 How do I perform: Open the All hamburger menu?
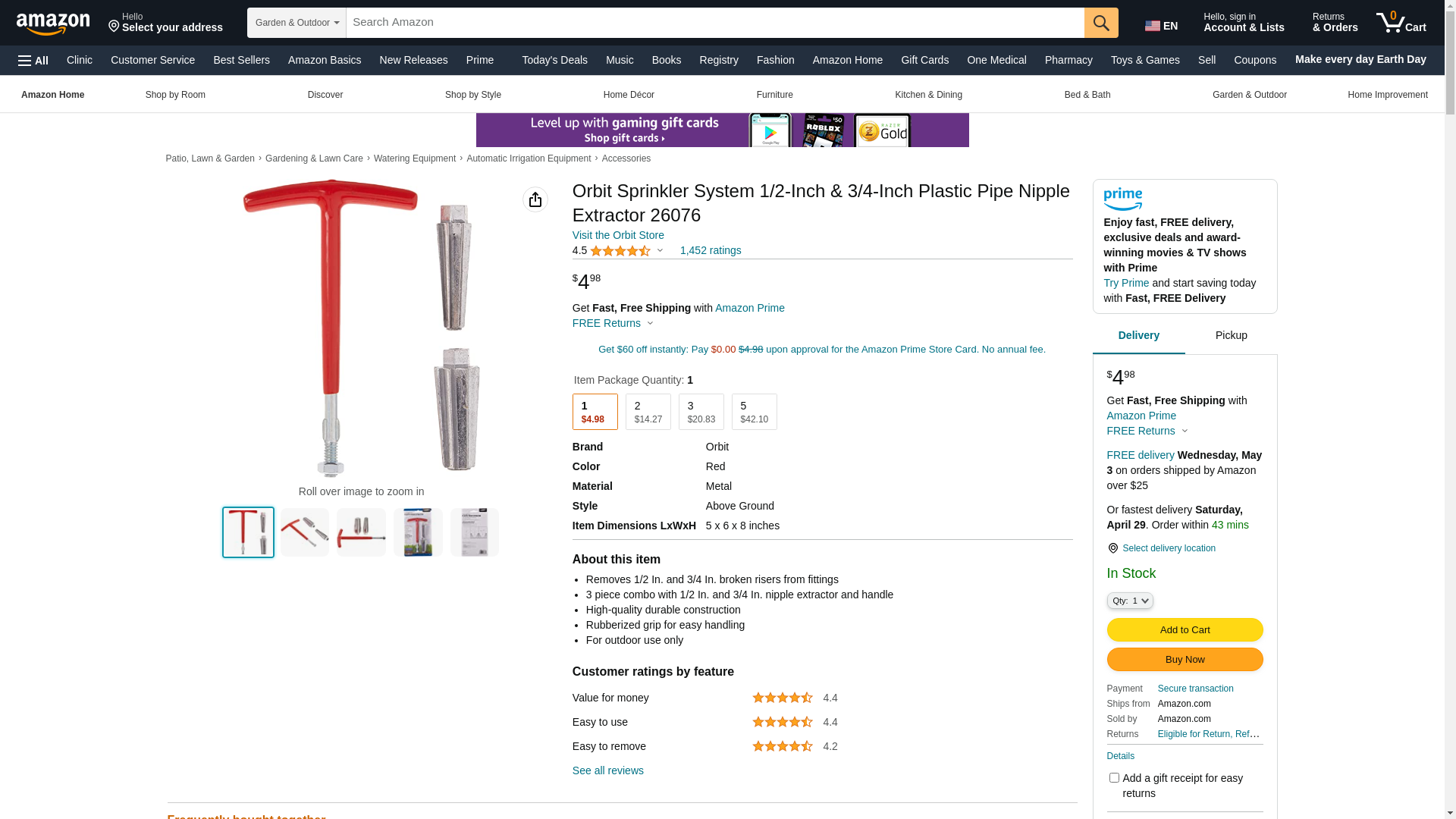(x=33, y=61)
